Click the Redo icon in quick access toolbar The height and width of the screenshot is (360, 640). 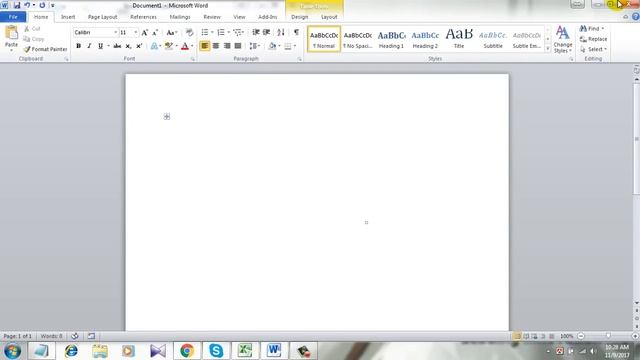coord(42,5)
